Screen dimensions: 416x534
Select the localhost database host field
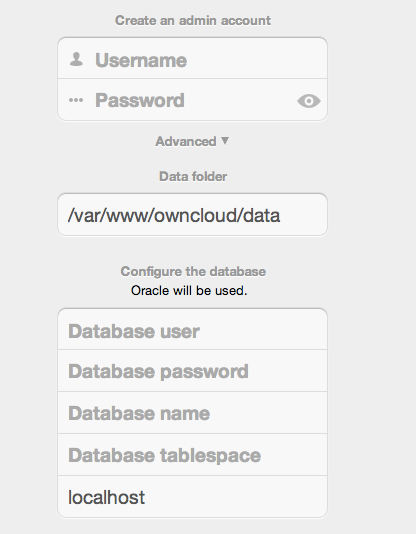192,497
